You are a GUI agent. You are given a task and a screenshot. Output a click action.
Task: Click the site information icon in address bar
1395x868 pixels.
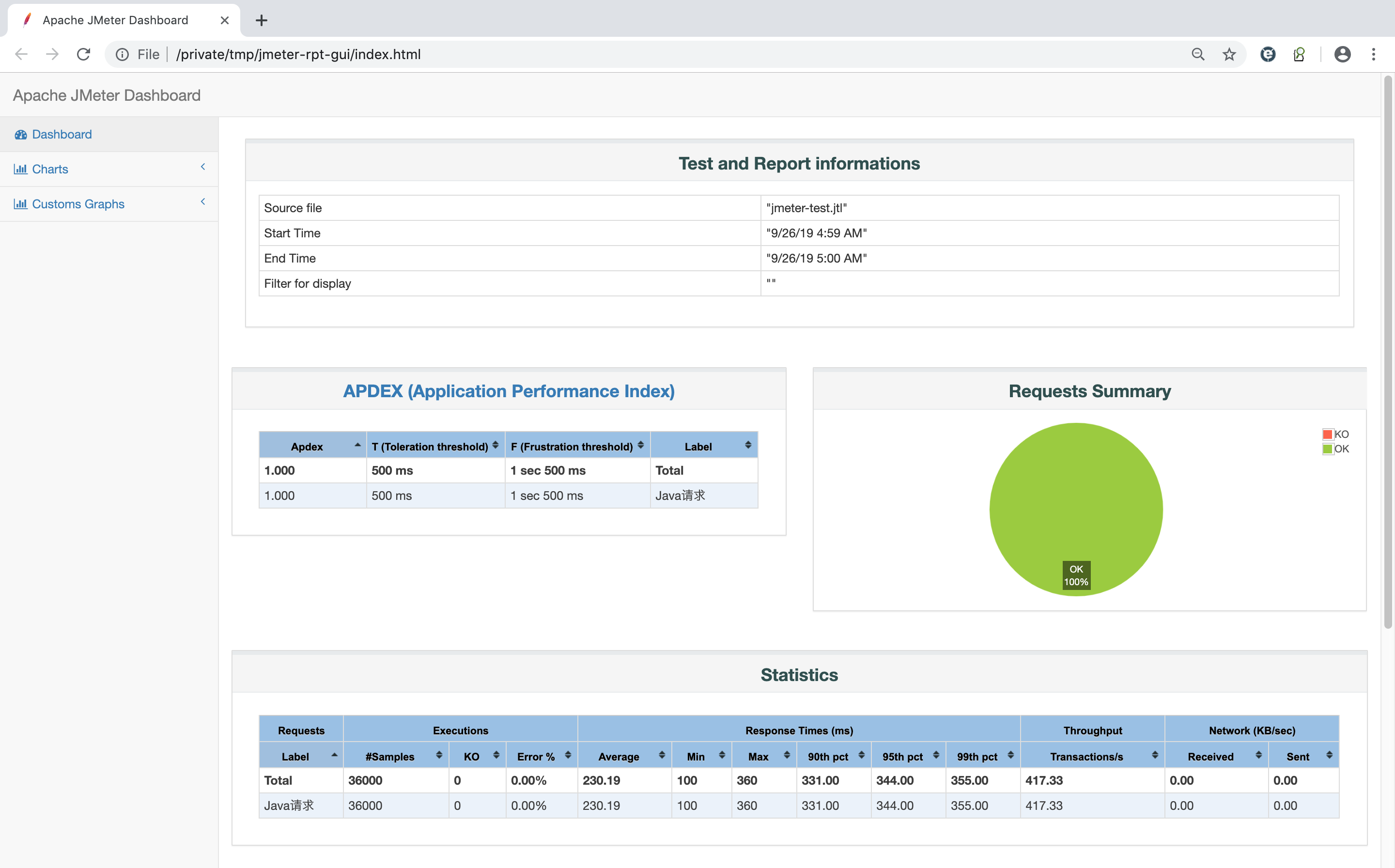[x=122, y=54]
